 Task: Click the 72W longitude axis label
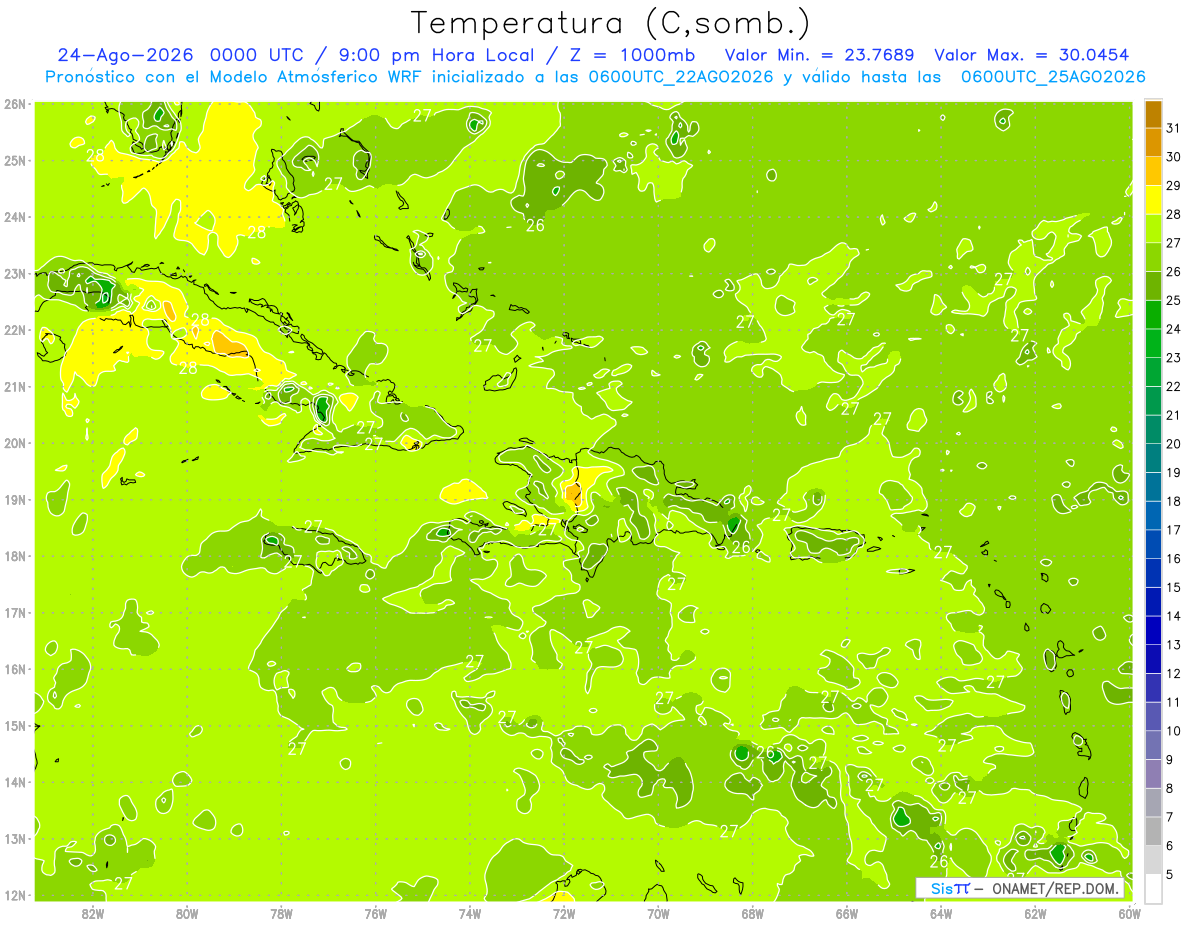click(564, 913)
